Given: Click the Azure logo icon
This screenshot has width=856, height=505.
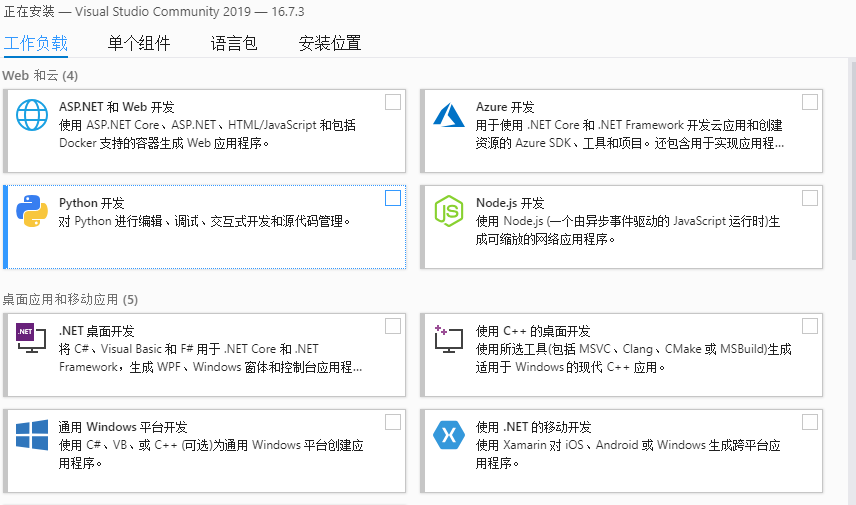Looking at the screenshot, I should (x=449, y=115).
